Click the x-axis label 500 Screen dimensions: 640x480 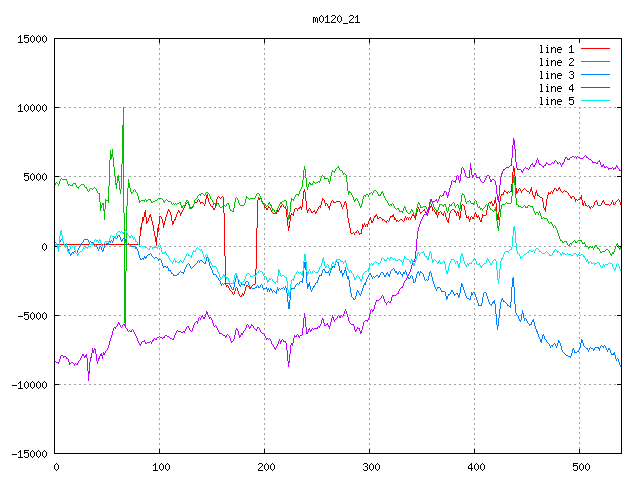(x=581, y=467)
